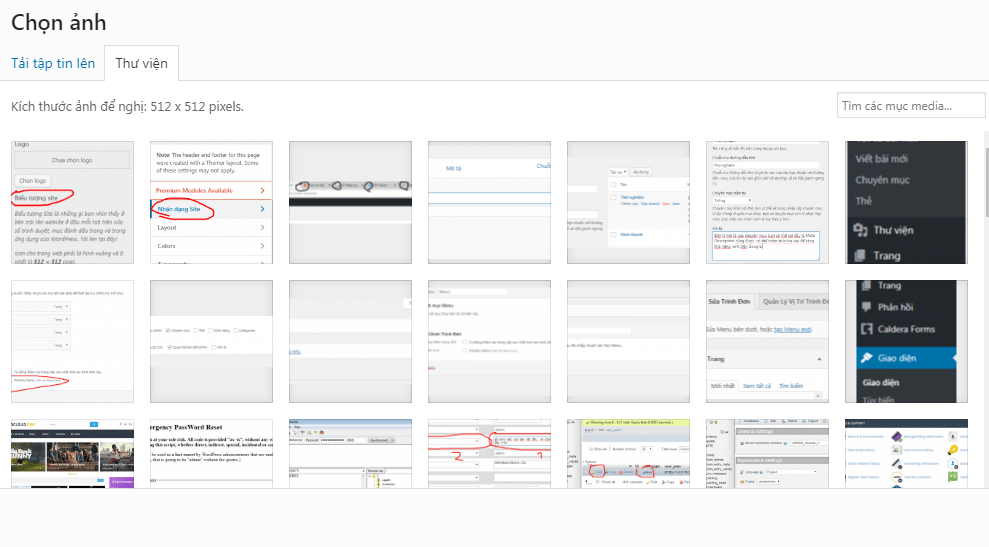Select the 'Emergency PassWord Reset' thumbnail

pyautogui.click(x=211, y=453)
